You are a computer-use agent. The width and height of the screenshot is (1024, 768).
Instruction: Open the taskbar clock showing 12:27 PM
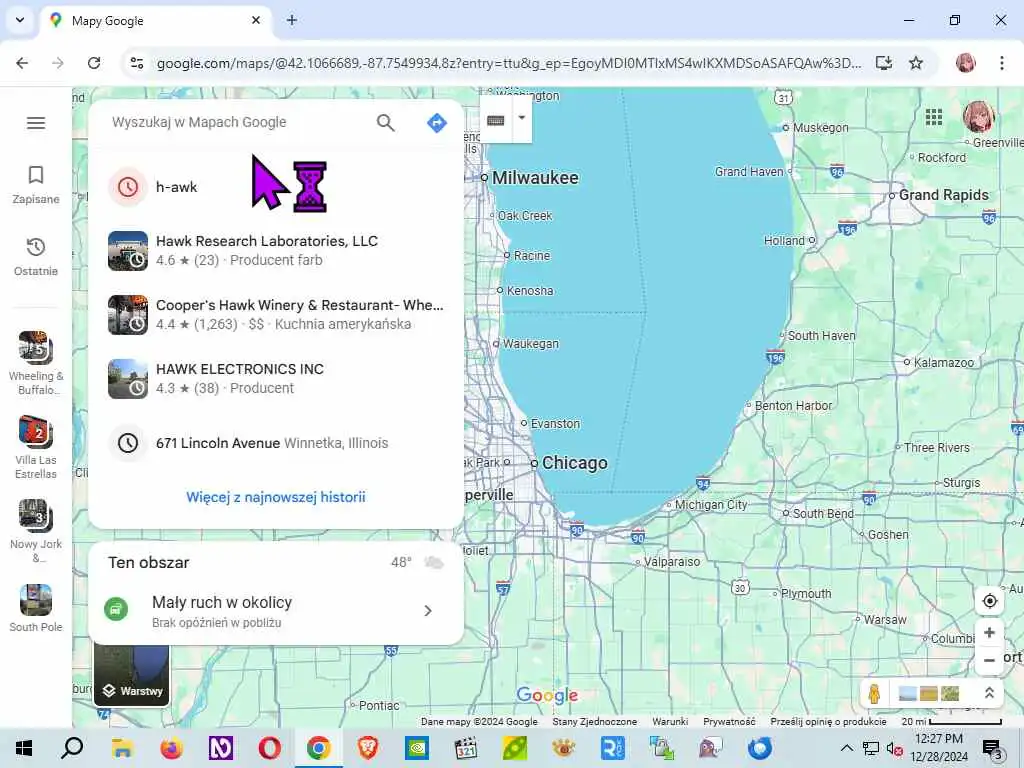click(x=939, y=748)
